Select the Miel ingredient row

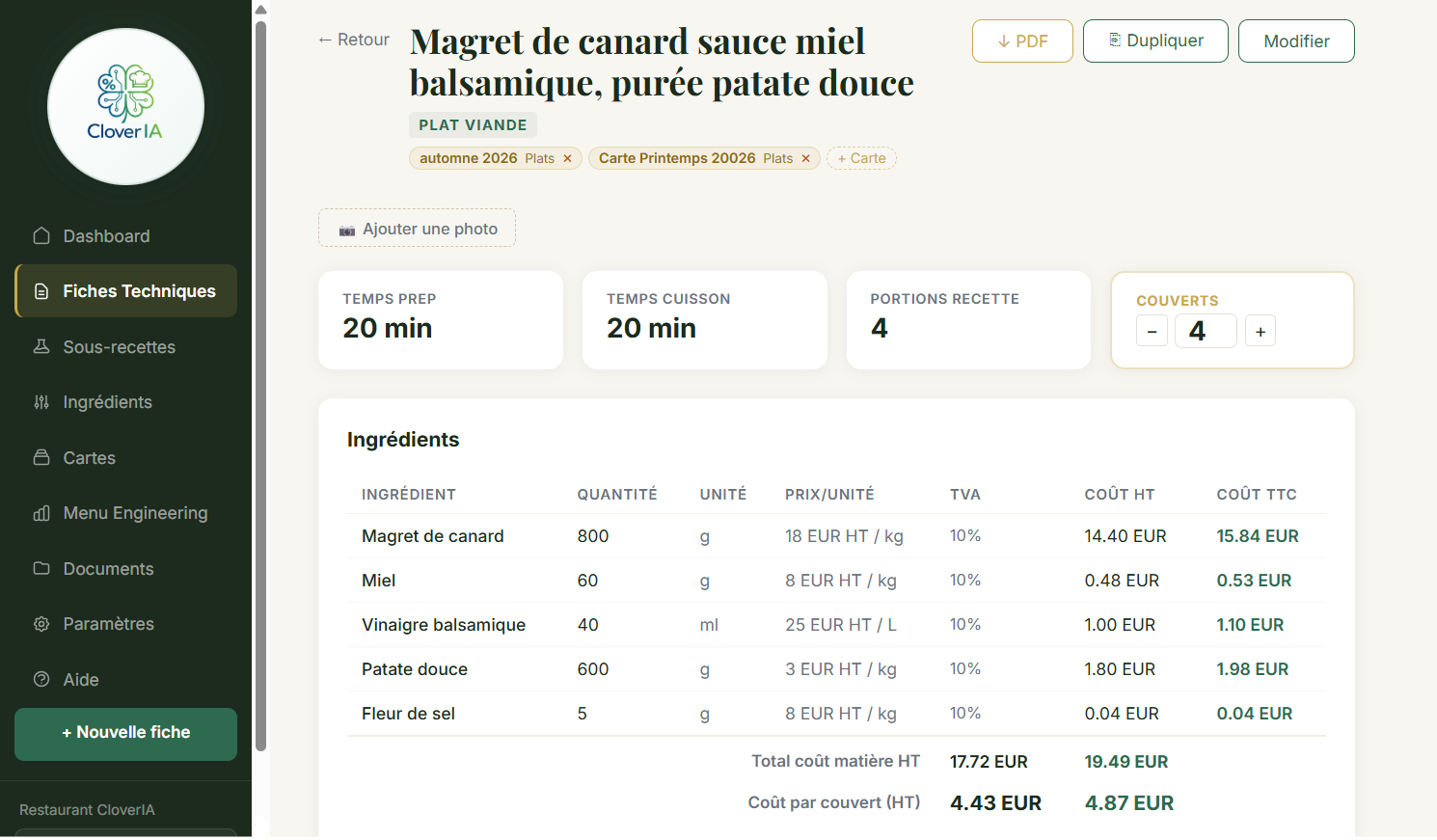(836, 581)
